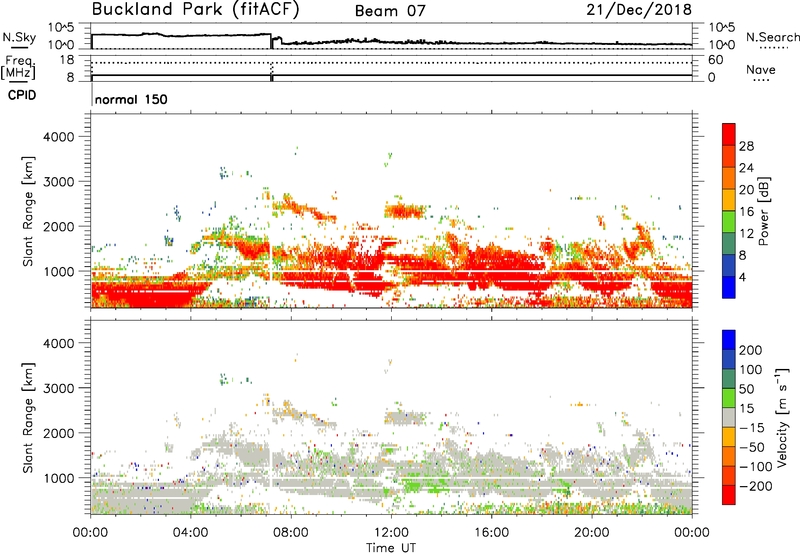Screen dimensions: 800x554
Task: Click the '04:00' time axis label
Action: click(x=190, y=533)
